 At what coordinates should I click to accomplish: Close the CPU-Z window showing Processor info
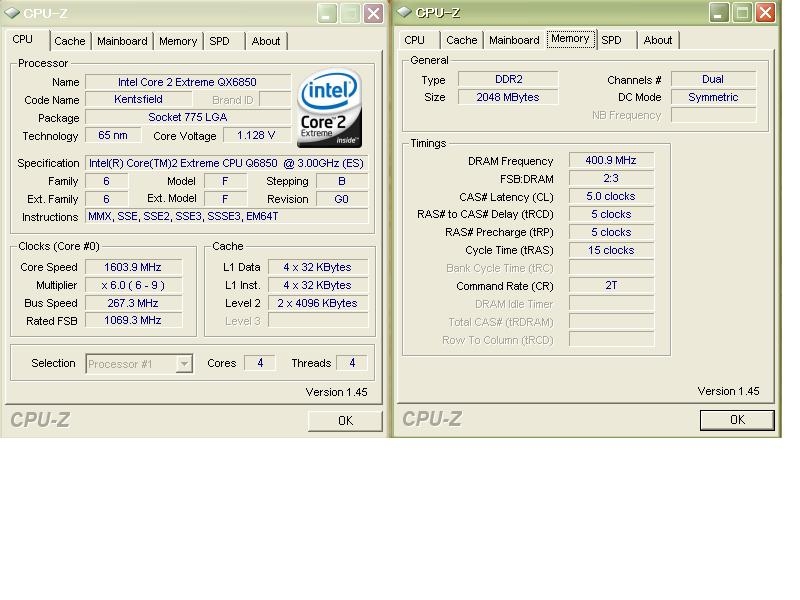[x=373, y=13]
